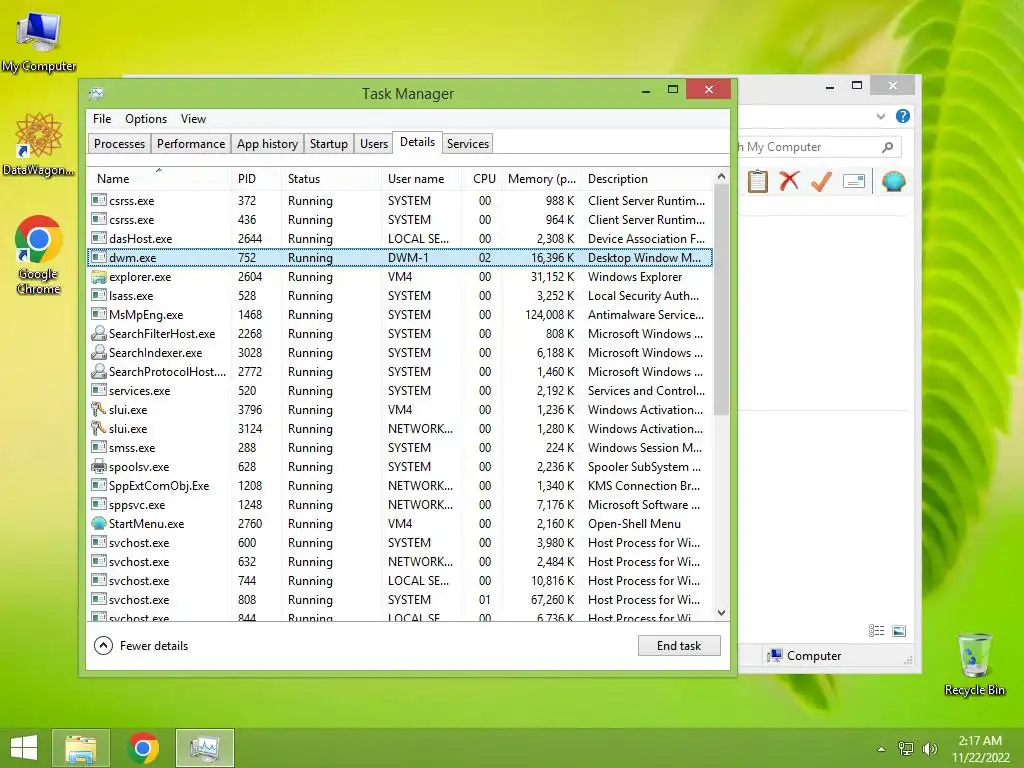1024x768 pixels.
Task: Click the Rename icon in Explorer toolbar
Action: (854, 181)
